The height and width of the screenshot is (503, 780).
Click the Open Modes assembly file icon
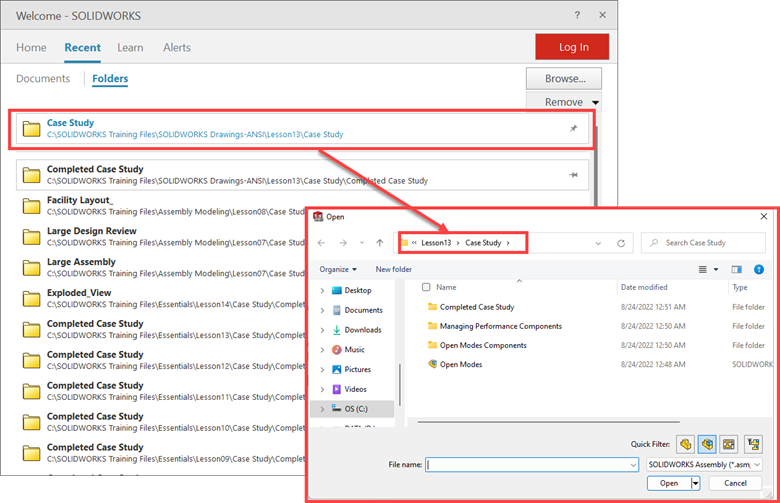432,364
